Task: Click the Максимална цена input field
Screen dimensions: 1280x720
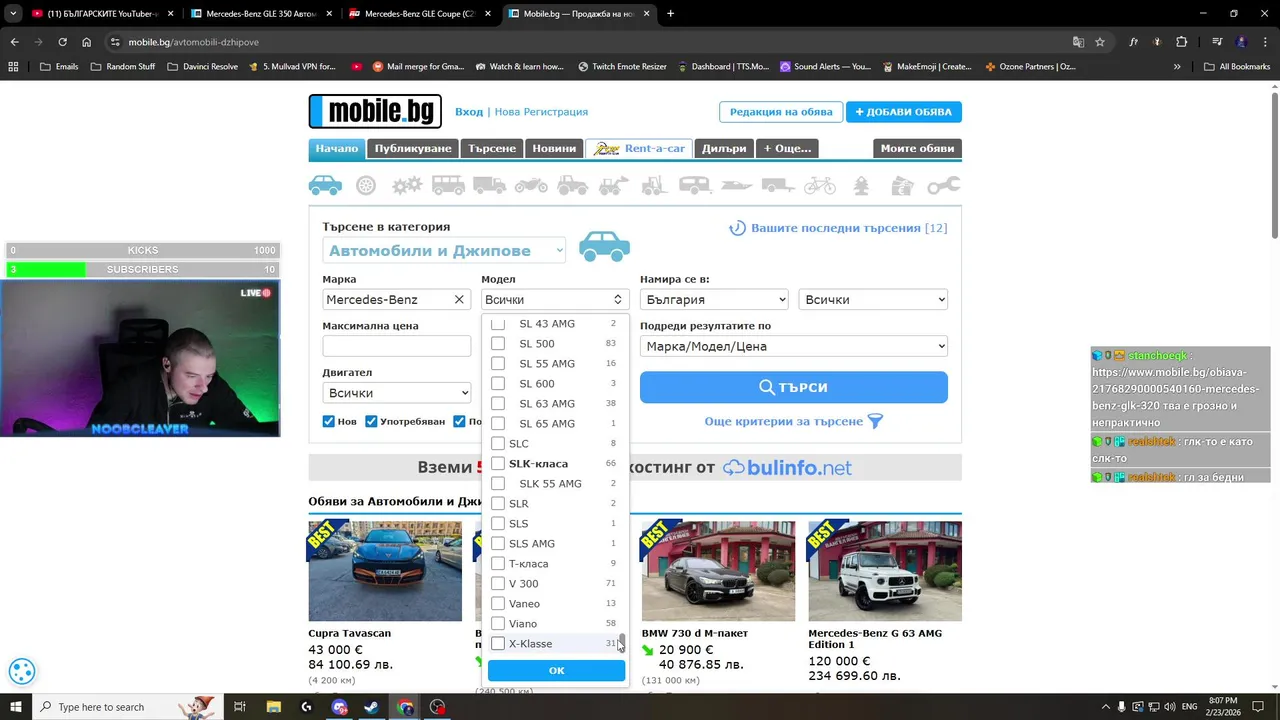Action: (x=396, y=346)
